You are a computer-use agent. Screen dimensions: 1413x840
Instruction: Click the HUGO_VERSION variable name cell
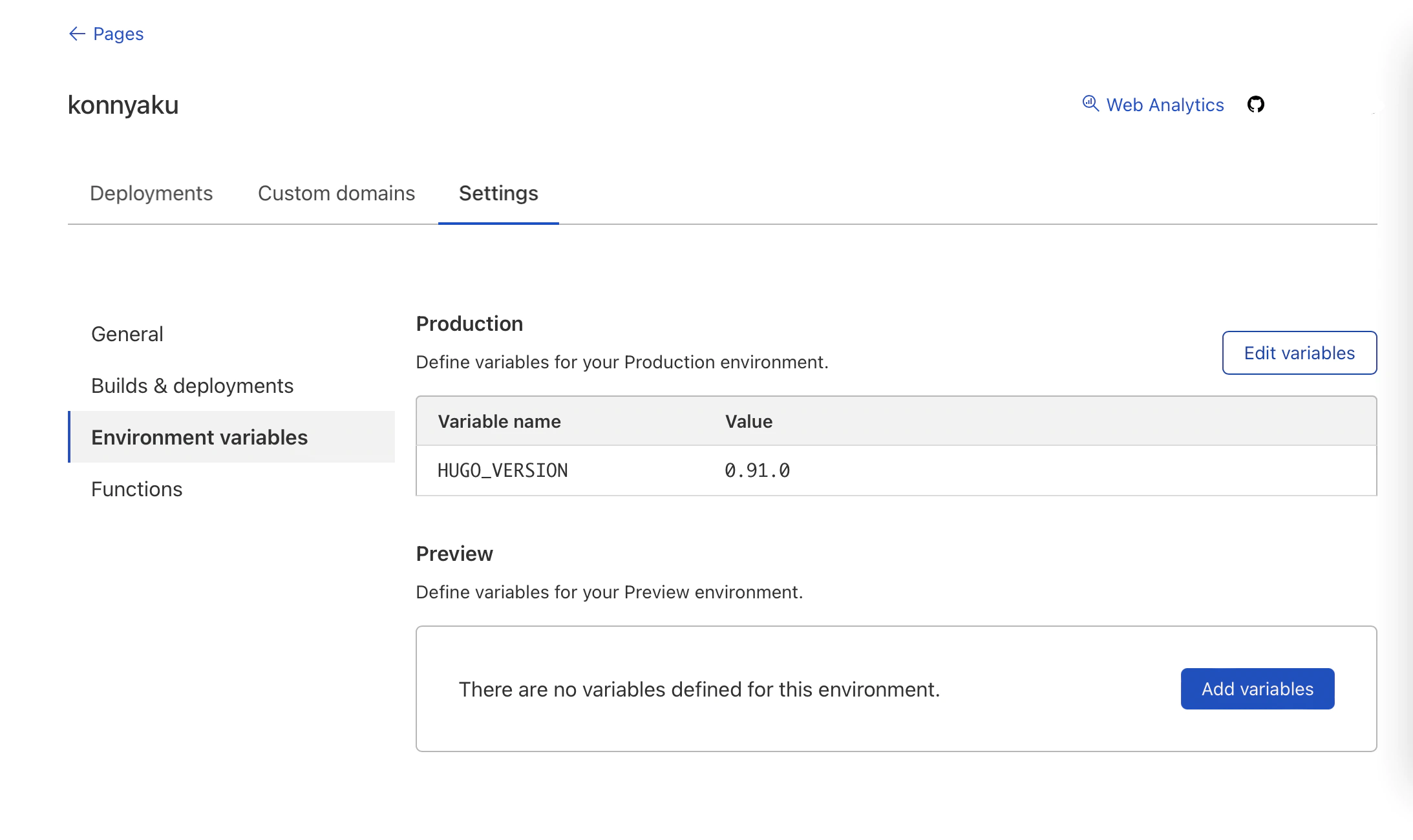503,470
